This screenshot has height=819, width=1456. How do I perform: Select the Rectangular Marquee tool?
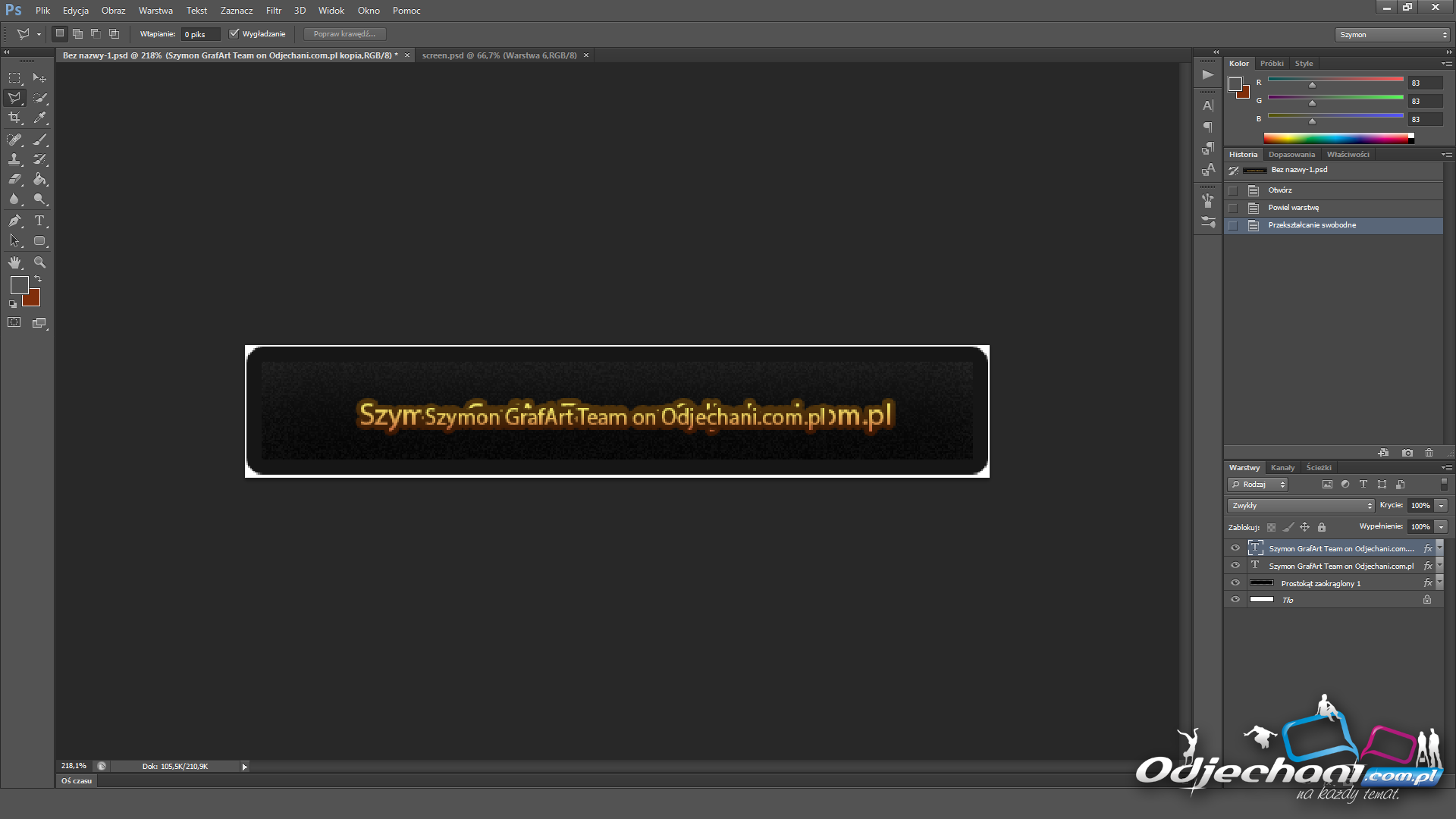(14, 78)
